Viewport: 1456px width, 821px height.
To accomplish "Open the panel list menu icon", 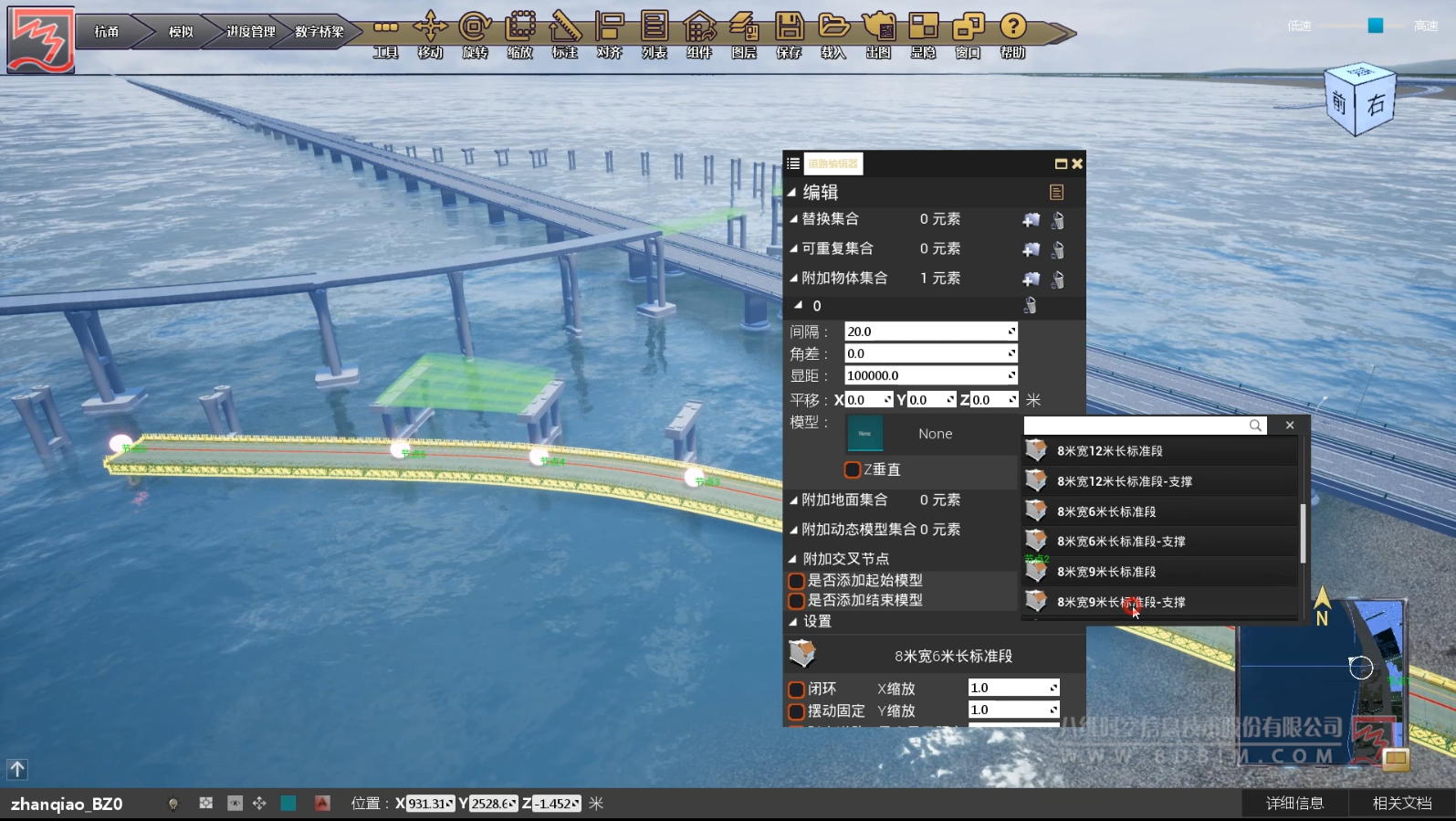I will (793, 163).
